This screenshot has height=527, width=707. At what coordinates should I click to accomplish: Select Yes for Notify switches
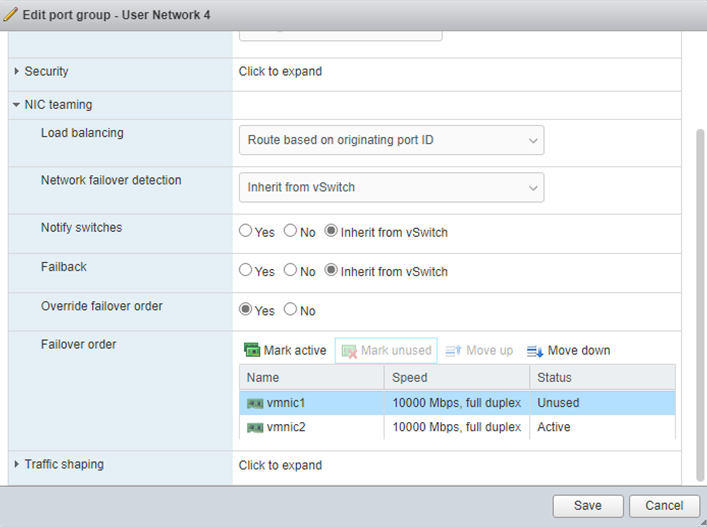246,231
